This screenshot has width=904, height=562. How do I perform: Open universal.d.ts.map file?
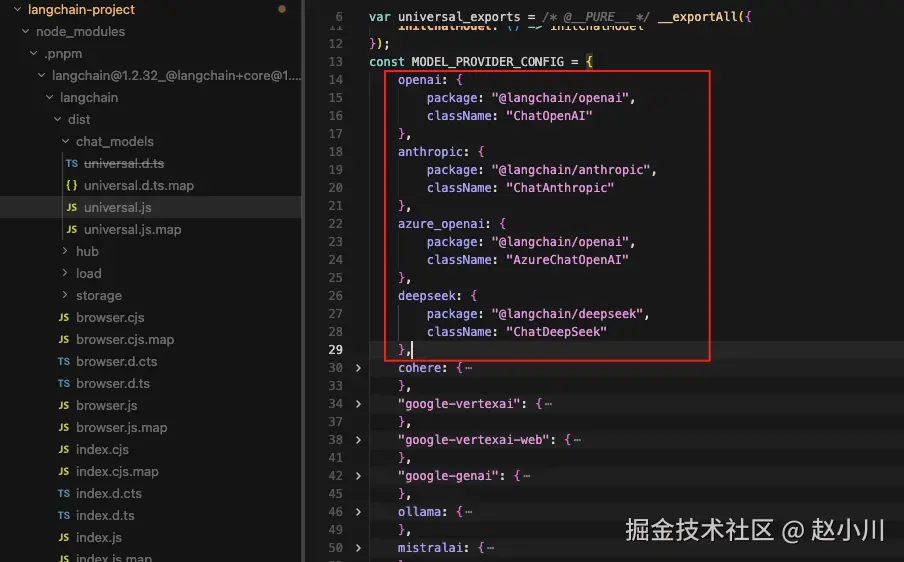coord(139,186)
